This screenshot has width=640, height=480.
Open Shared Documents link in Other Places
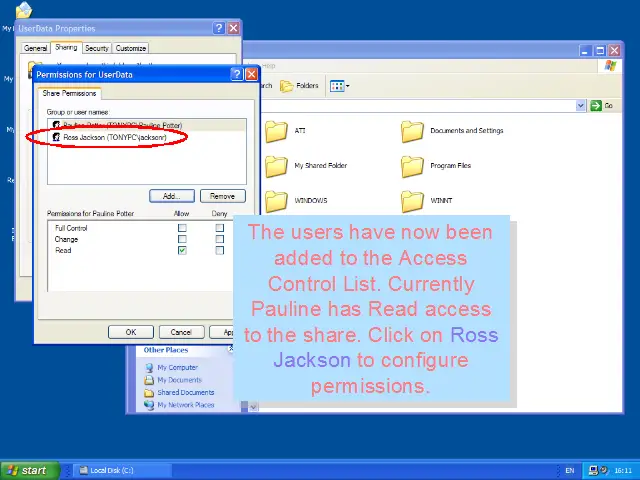coord(186,392)
